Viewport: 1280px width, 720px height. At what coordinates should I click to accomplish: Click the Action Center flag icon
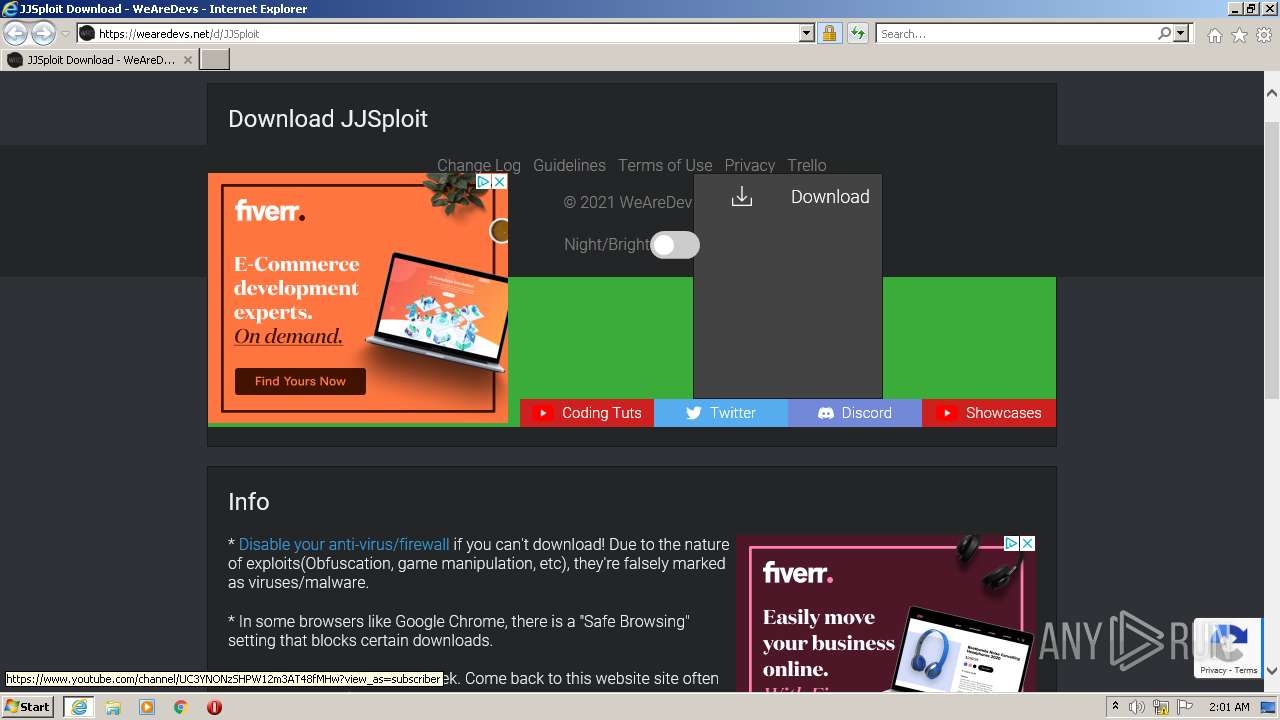click(x=1185, y=707)
